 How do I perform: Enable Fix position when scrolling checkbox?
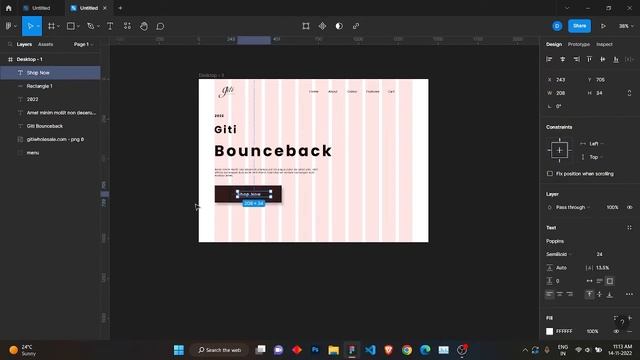coord(550,173)
